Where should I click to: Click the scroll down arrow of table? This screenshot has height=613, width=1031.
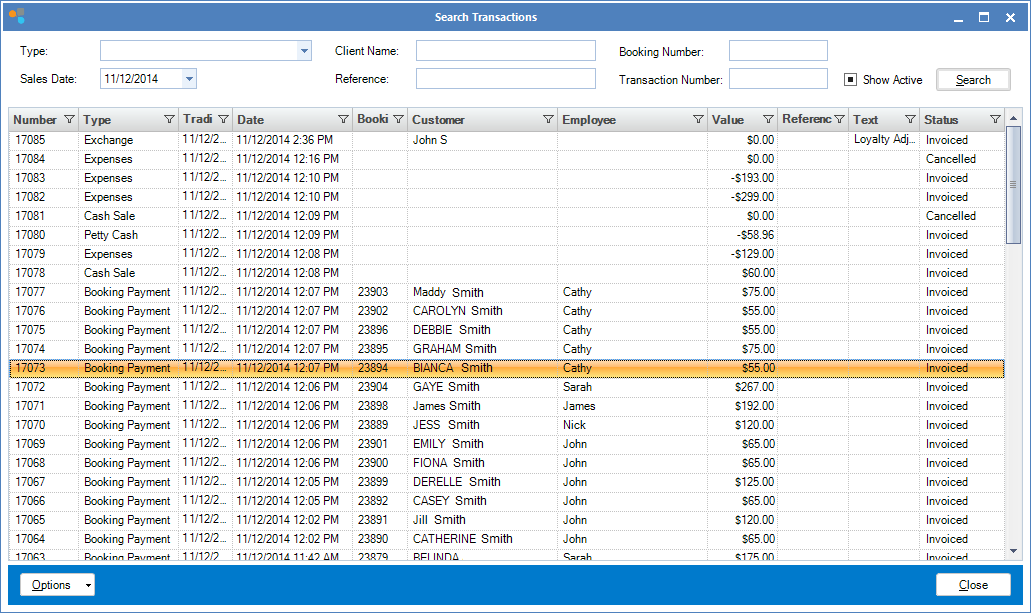[1014, 550]
